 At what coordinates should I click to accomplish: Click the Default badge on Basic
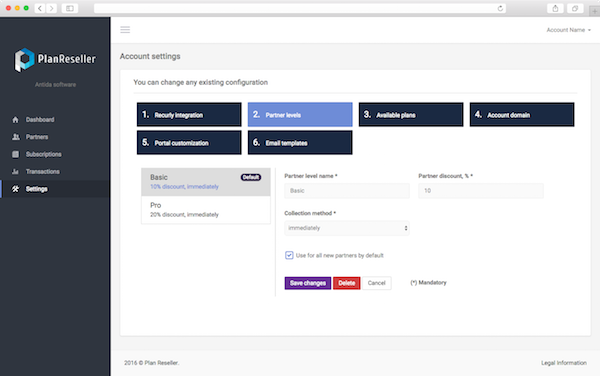coord(251,177)
